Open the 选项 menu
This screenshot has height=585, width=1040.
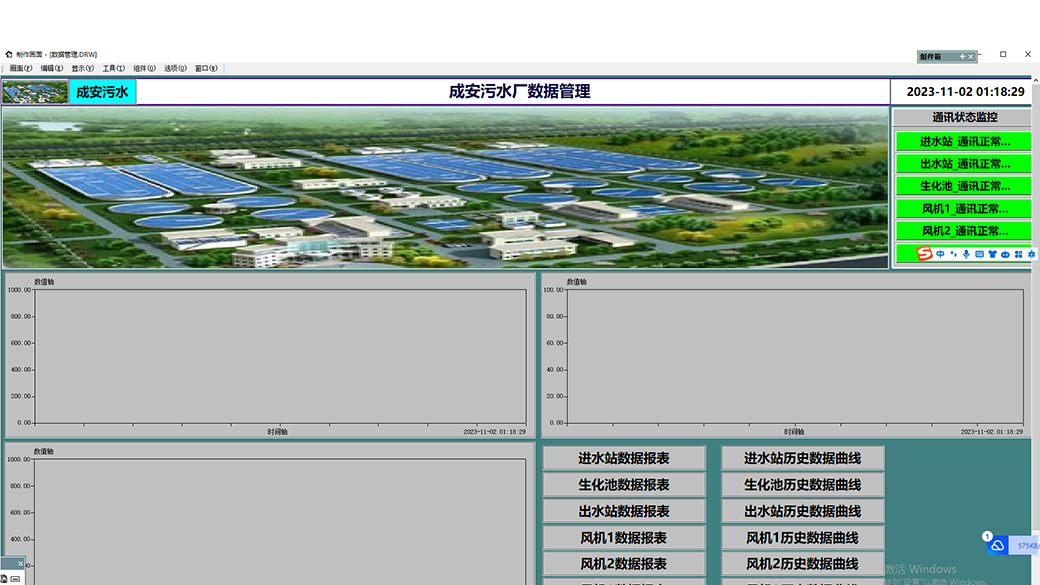175,68
